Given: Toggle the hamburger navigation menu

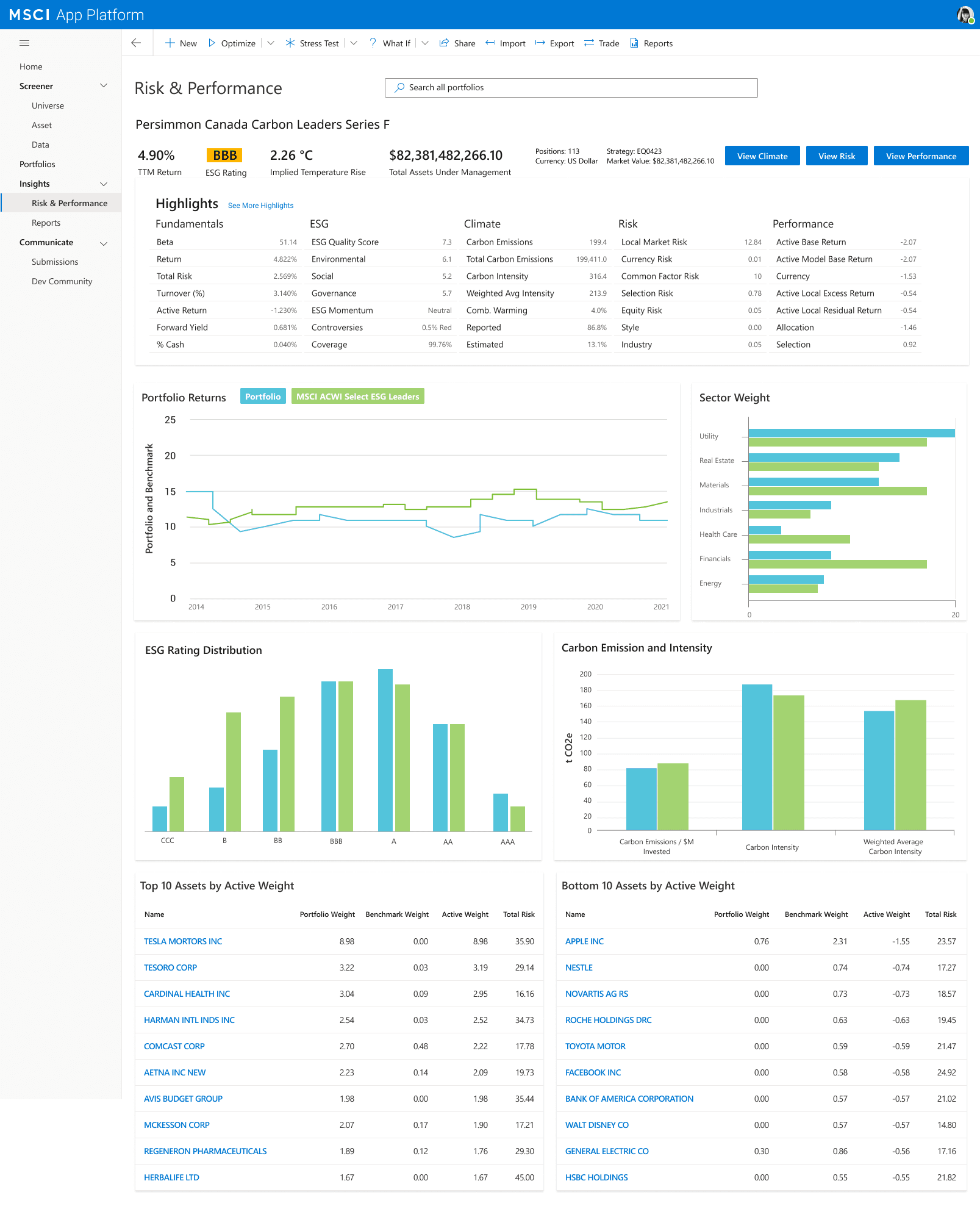Looking at the screenshot, I should [24, 43].
